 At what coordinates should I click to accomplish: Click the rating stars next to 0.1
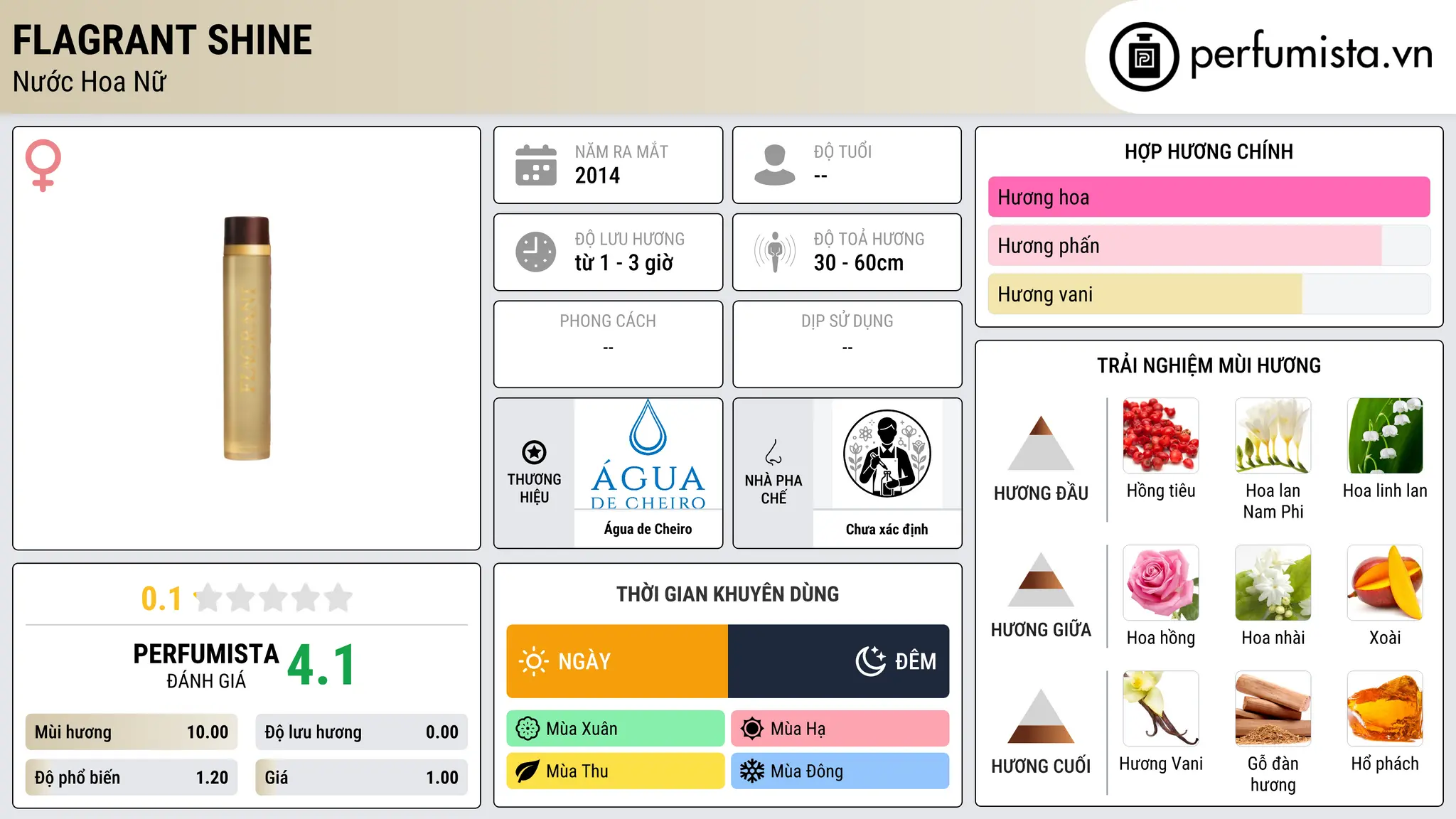274,598
